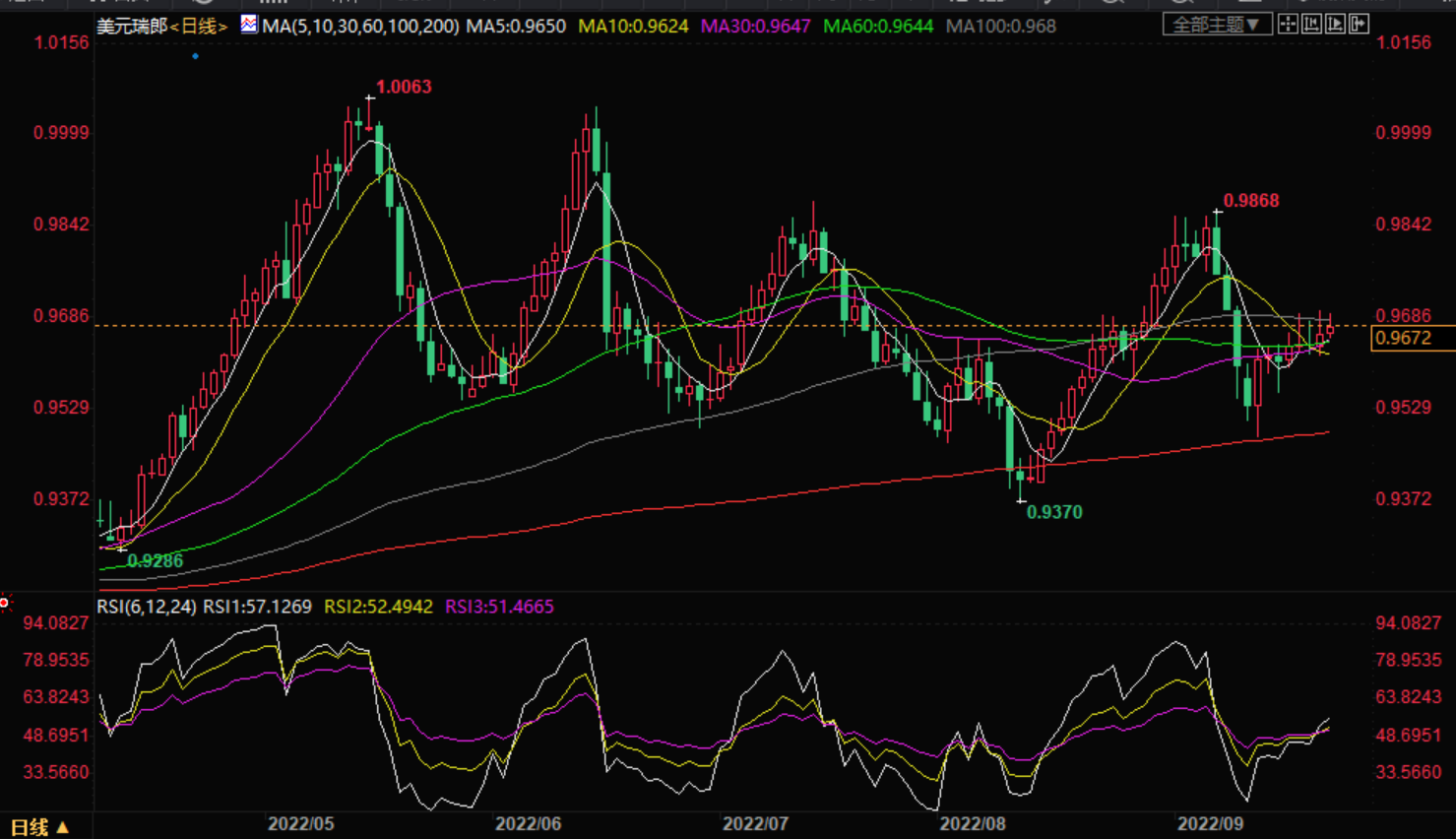Open the 全部主题 dropdown
Screen dimensions: 1456x839
pos(1217,25)
